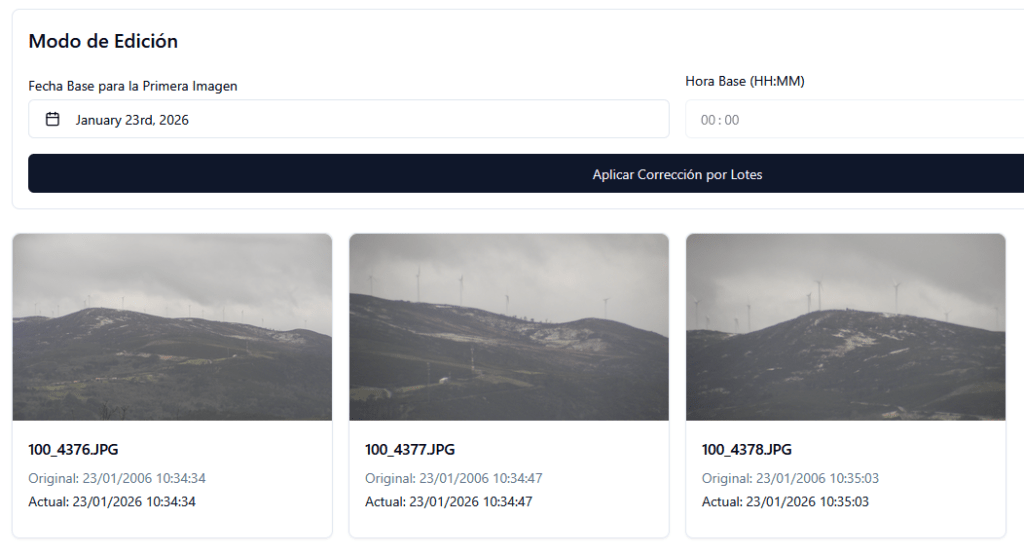Viewport: 1024px width, 555px height.
Task: Click the 100_4377.JPG file name
Action: [x=410, y=450]
